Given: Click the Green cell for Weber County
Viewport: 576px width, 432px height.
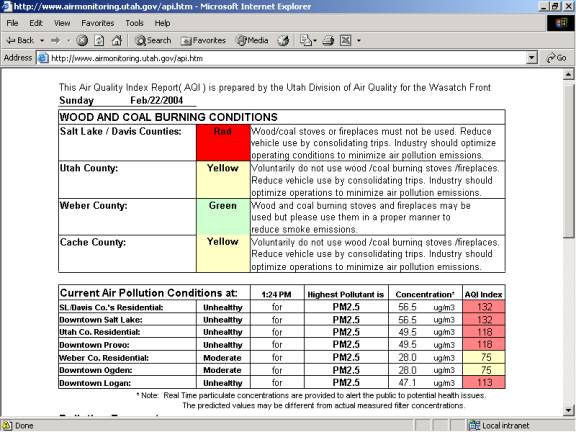Looking at the screenshot, I should (x=223, y=217).
